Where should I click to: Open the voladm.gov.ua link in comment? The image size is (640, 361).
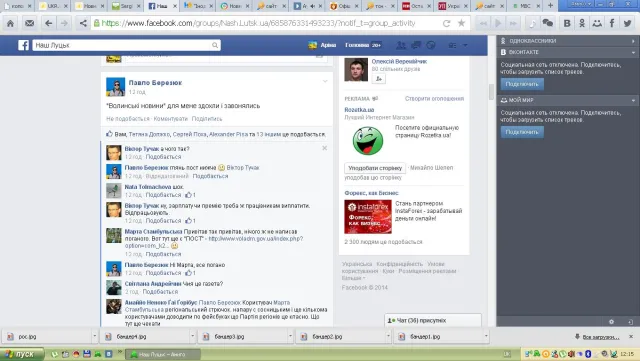(256, 239)
